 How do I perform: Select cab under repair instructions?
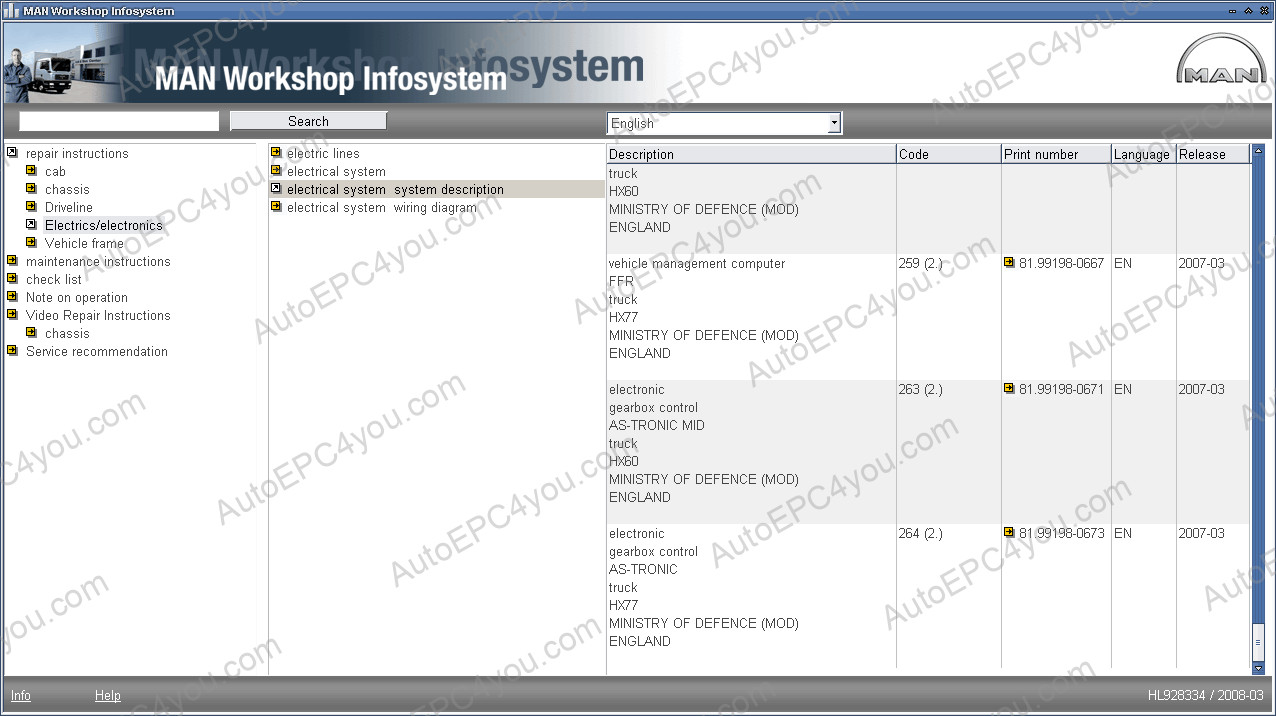(55, 171)
